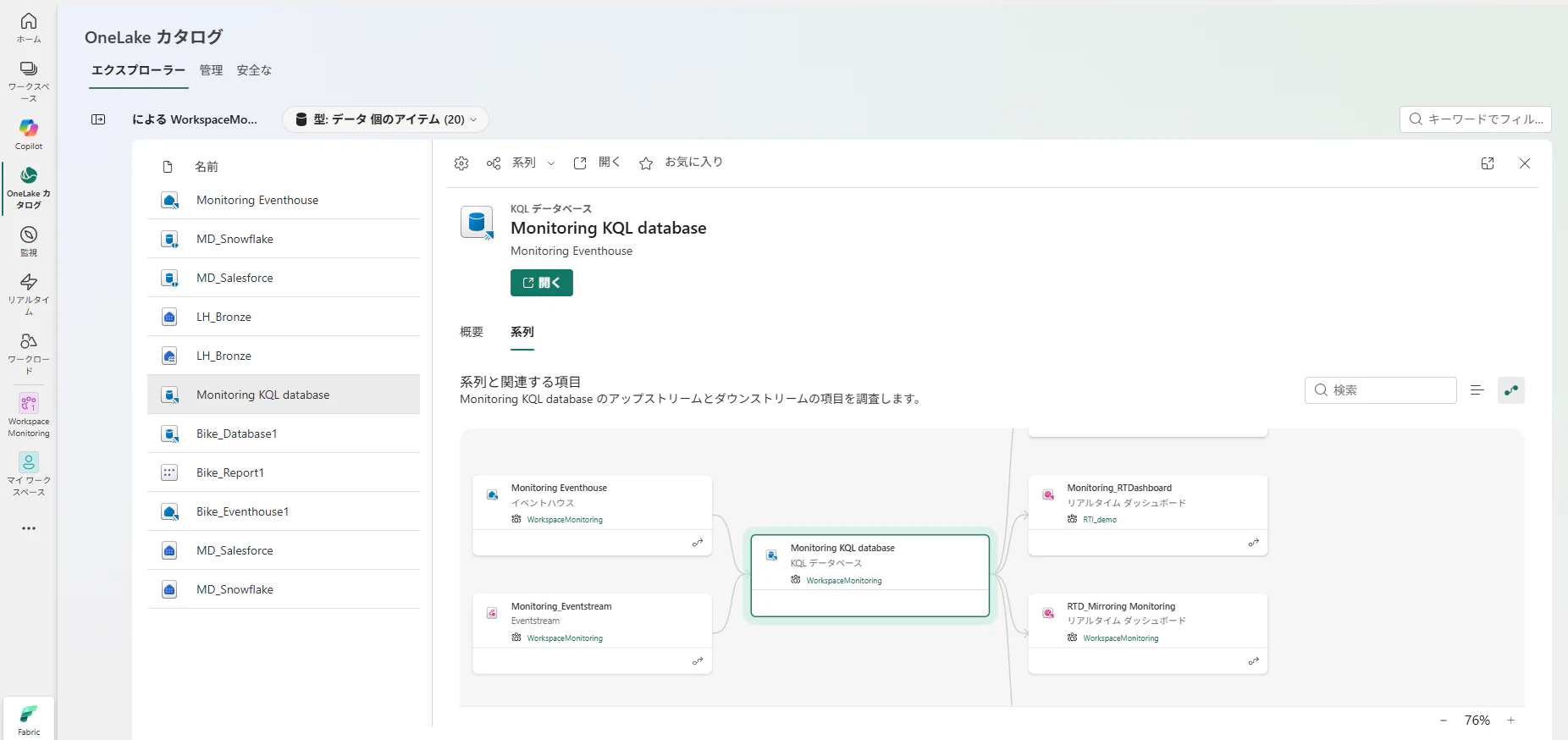Viewport: 1568px width, 740px height.
Task: Switch lineage to list view
Action: click(x=1477, y=390)
